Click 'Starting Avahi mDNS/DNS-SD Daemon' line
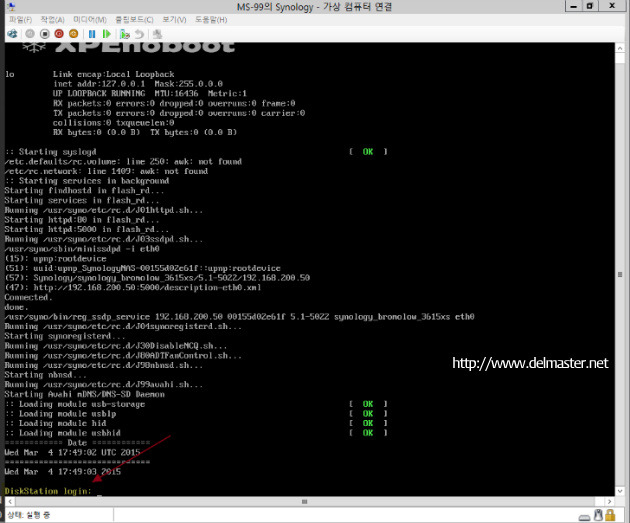The image size is (630, 523). (84, 394)
